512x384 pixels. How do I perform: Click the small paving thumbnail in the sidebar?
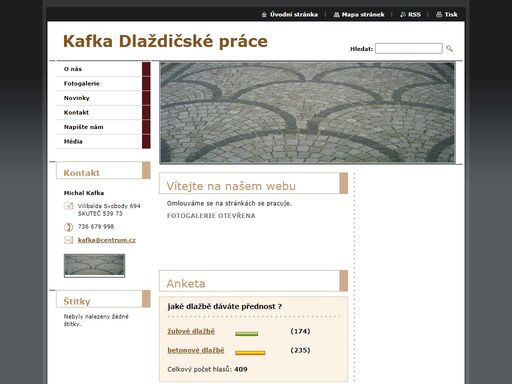coord(94,266)
